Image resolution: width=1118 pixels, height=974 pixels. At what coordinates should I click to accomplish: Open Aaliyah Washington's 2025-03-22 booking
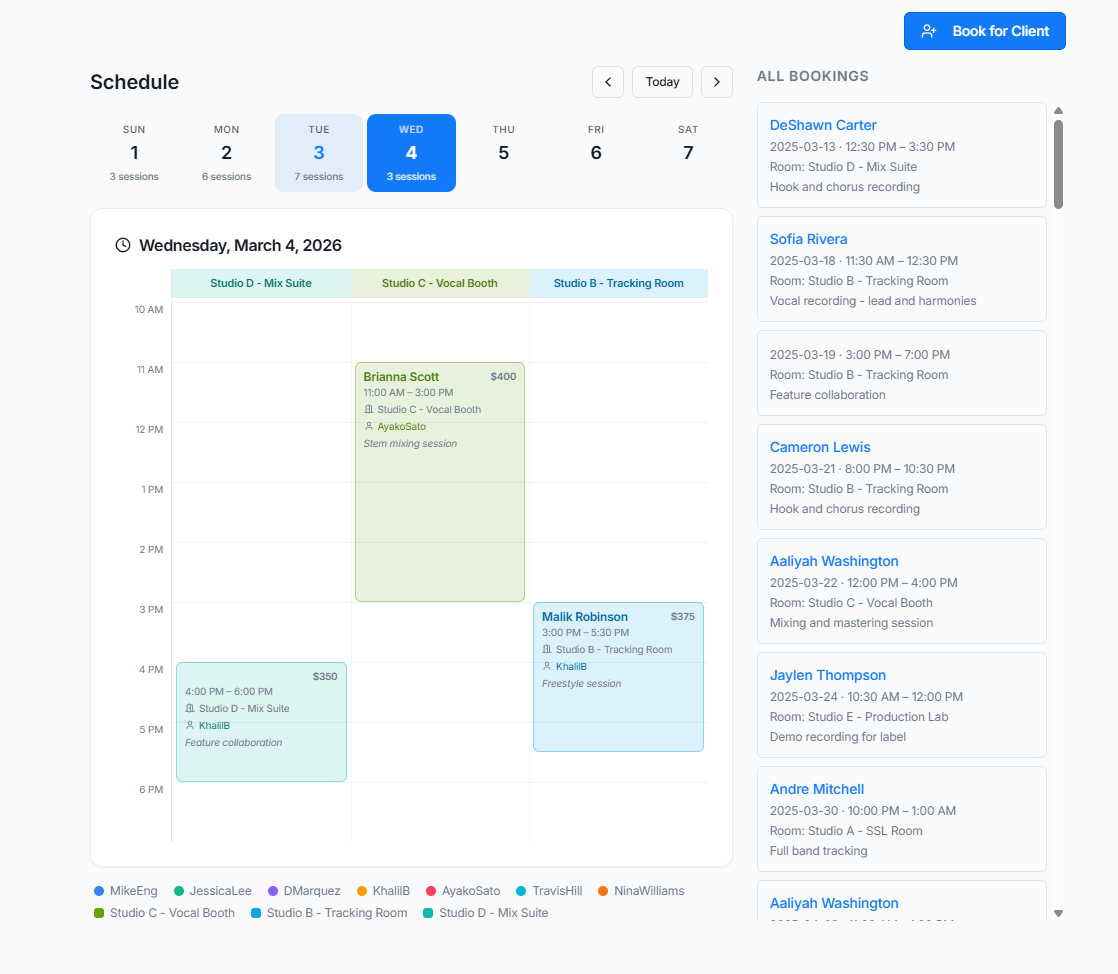(x=834, y=562)
